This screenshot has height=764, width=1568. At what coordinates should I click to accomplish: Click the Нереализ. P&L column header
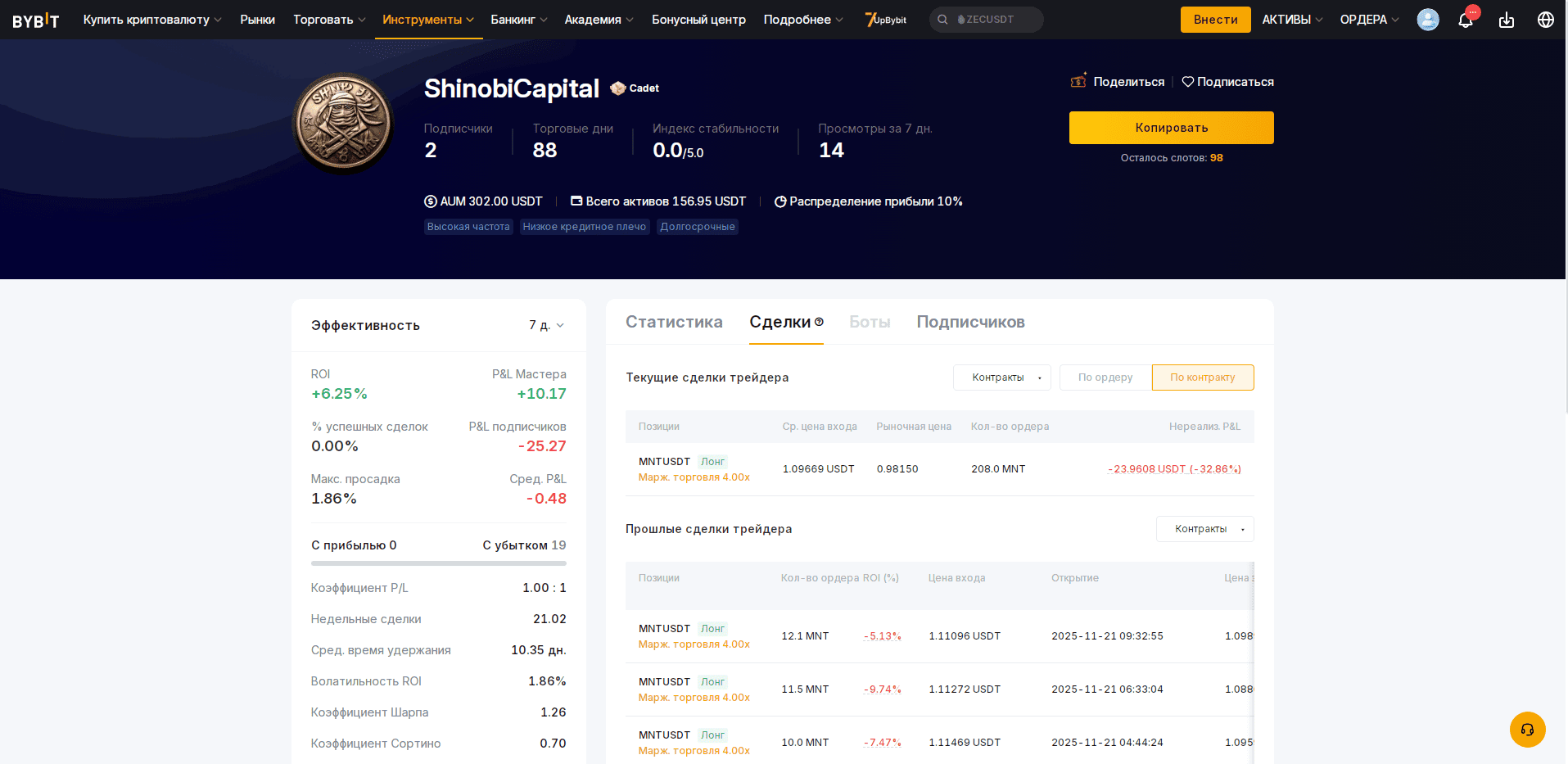[1204, 427]
